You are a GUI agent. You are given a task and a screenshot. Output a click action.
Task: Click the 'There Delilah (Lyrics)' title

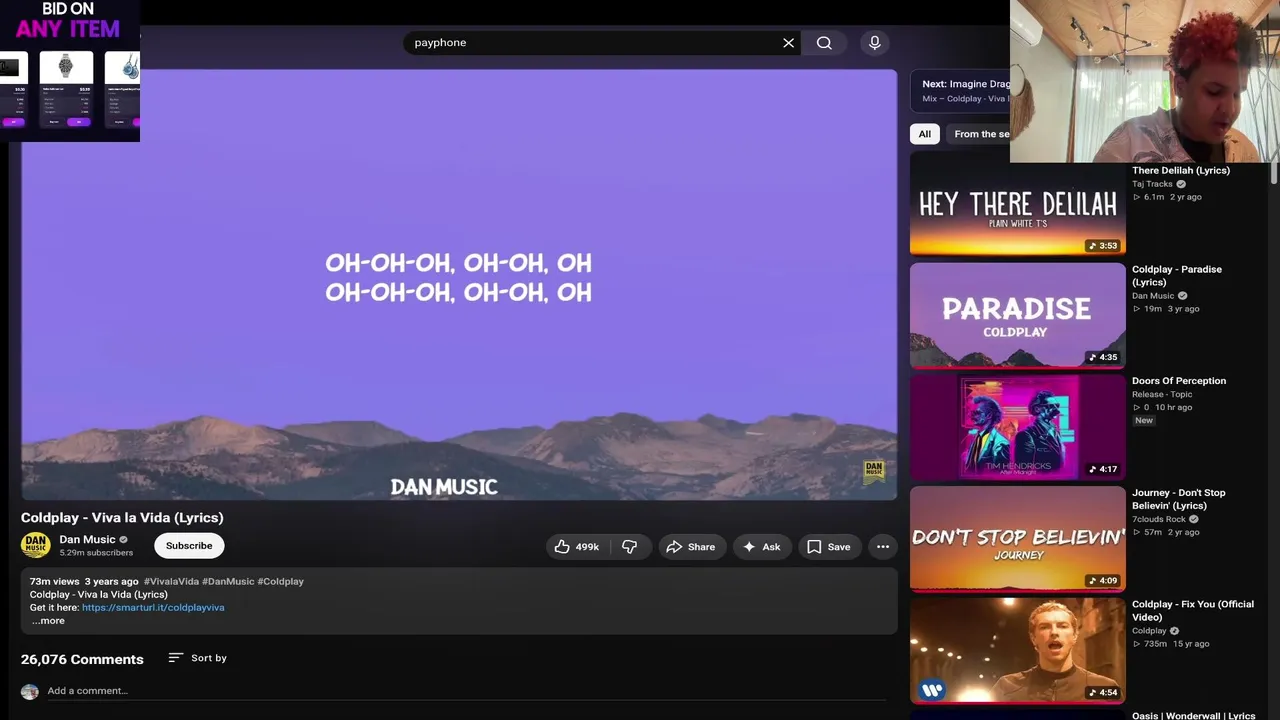[1181, 171]
